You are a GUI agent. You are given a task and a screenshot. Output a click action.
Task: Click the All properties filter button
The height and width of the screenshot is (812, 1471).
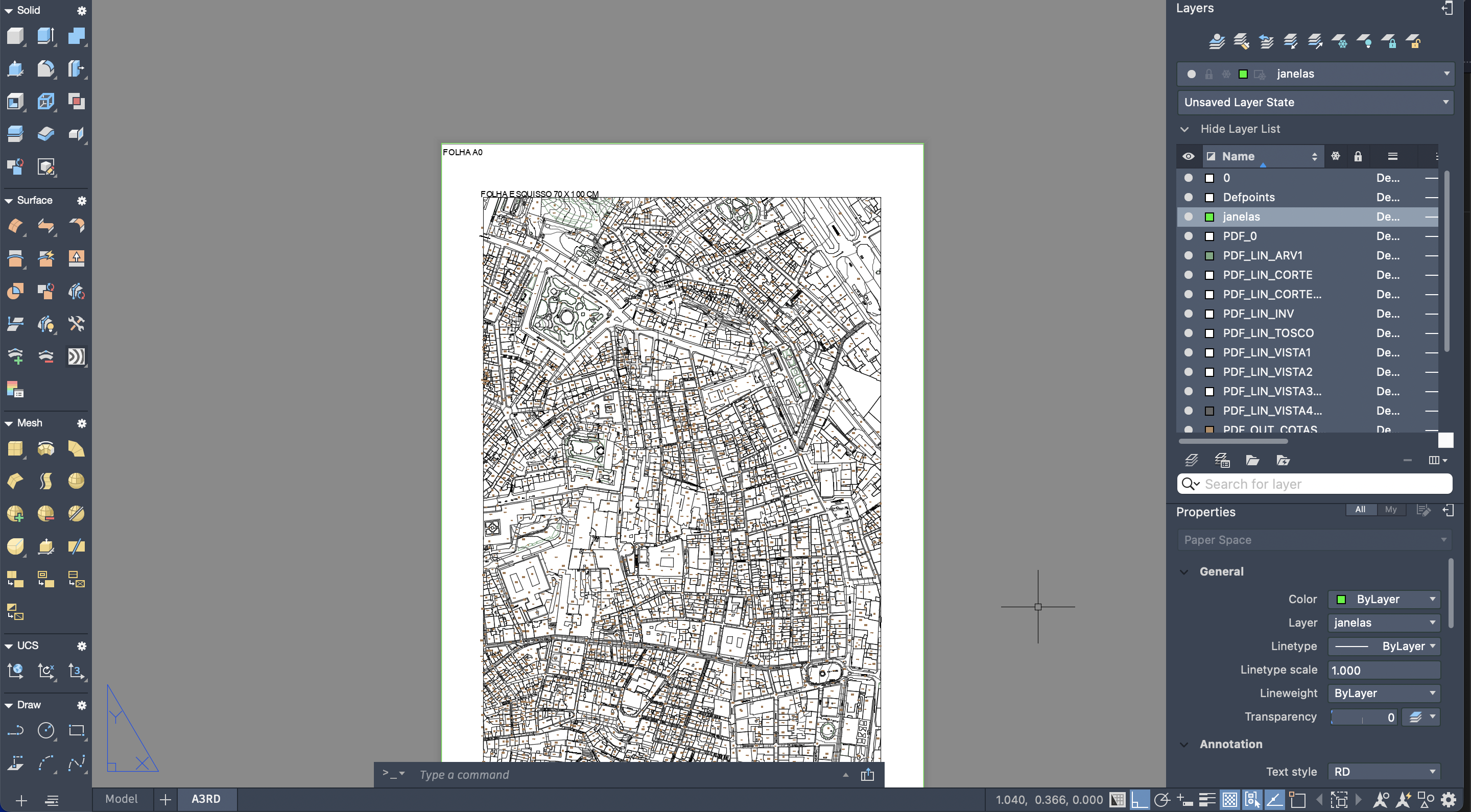click(x=1360, y=509)
